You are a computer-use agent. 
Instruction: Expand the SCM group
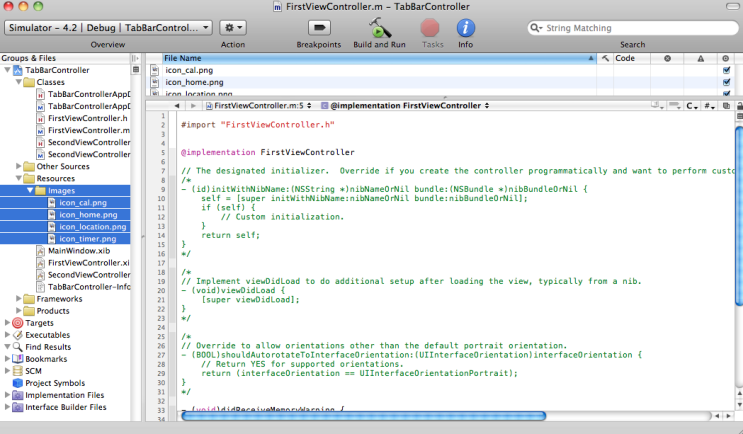(x=7, y=371)
